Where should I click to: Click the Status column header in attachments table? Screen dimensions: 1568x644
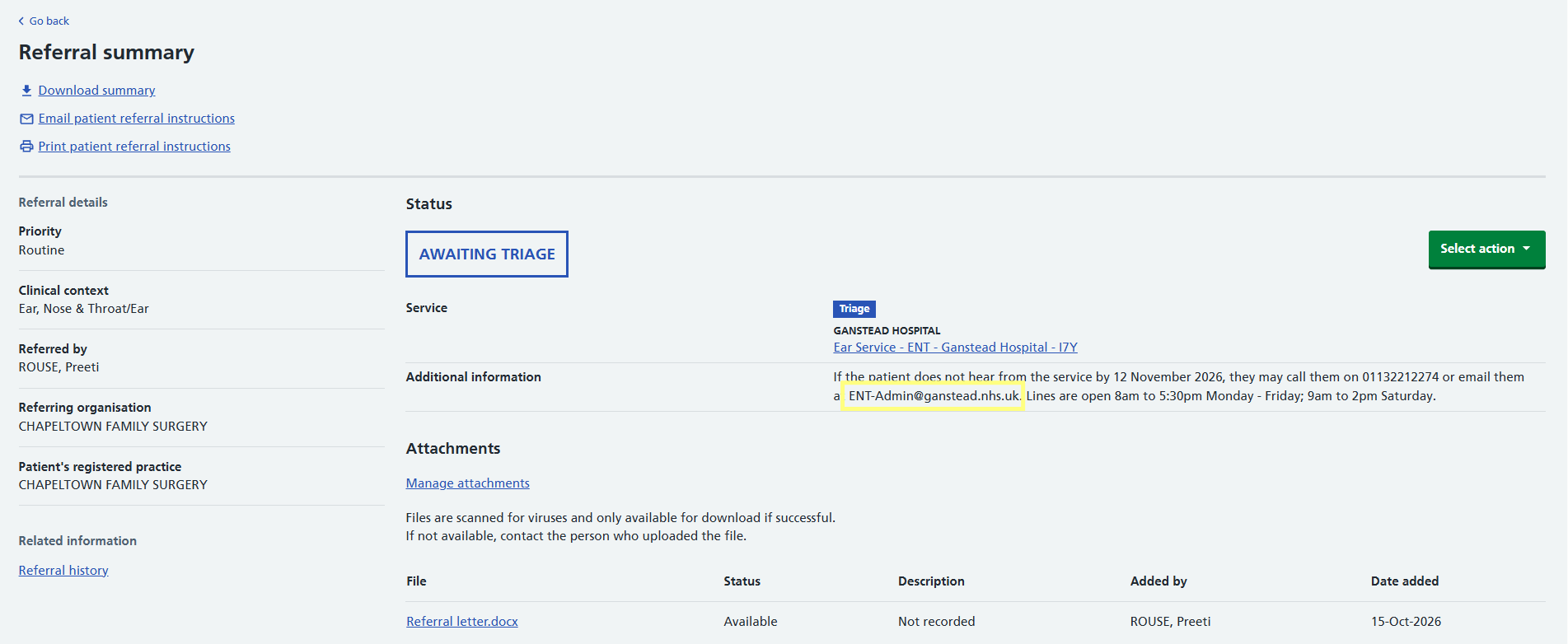(x=742, y=581)
